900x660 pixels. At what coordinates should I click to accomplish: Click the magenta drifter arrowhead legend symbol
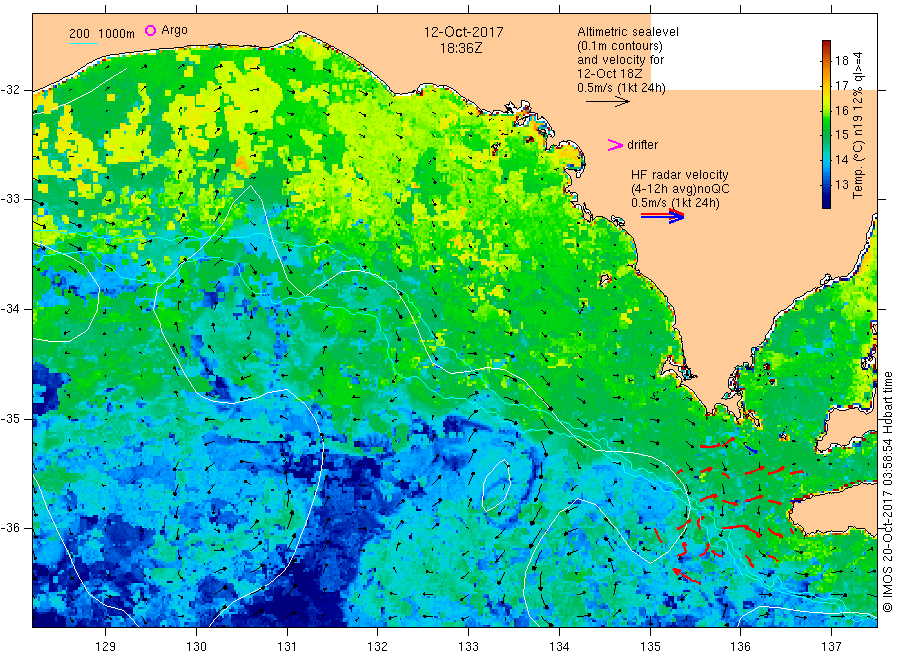pyautogui.click(x=615, y=145)
